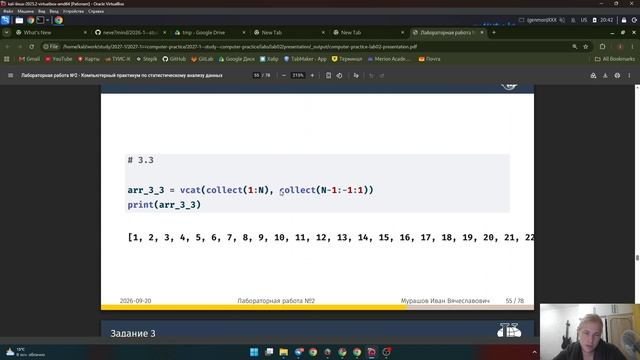Switch to the GitHub repository tab
The image size is (640, 360).
130,32
